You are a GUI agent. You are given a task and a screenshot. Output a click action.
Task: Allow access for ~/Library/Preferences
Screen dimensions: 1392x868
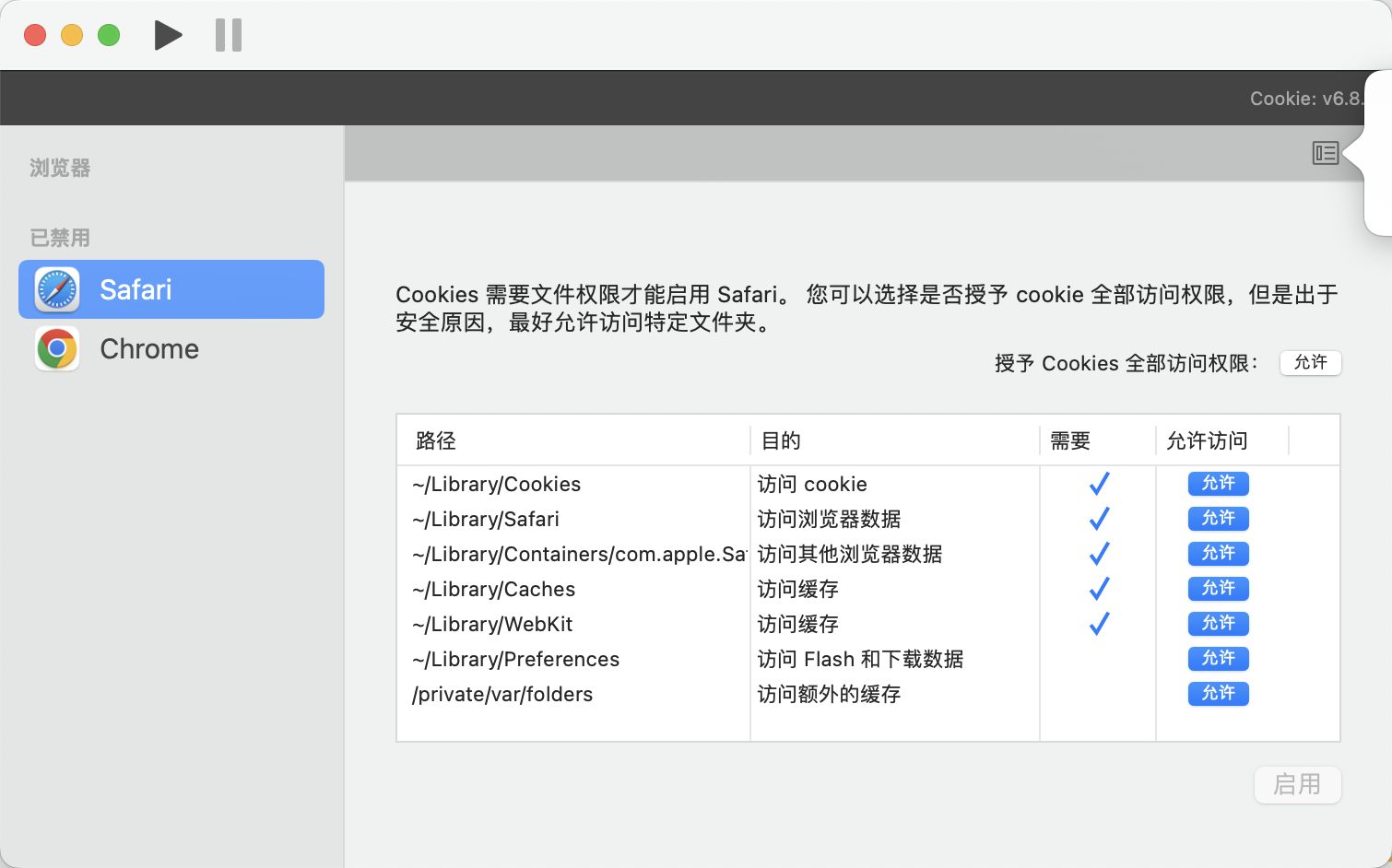[1218, 659]
